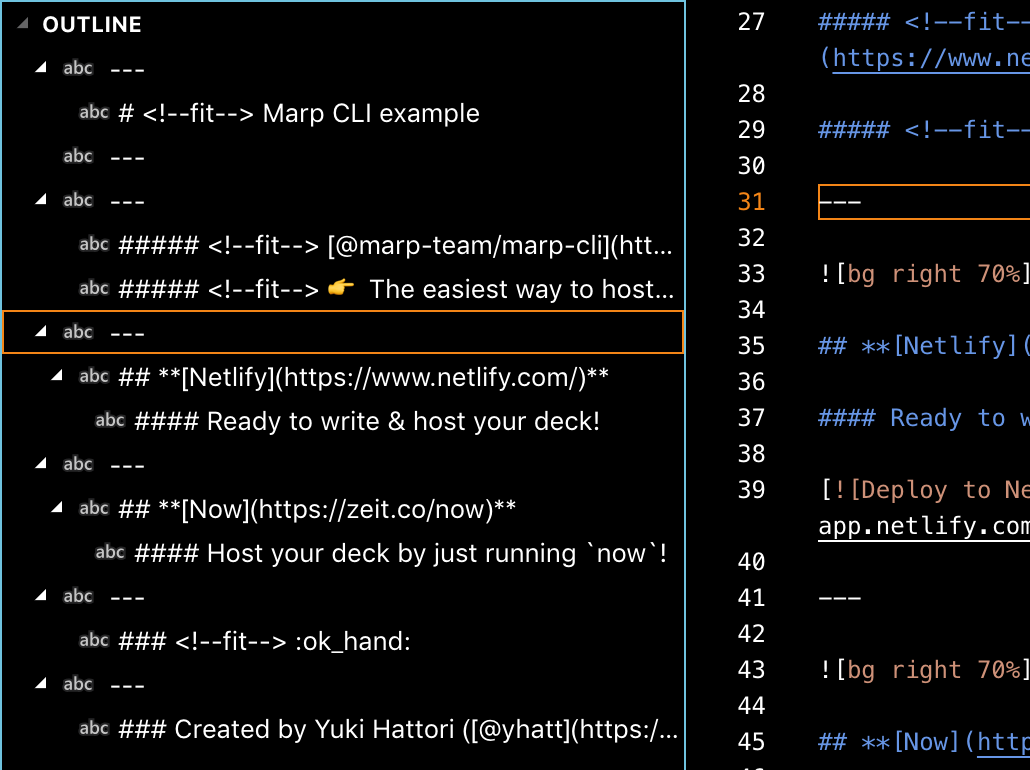This screenshot has width=1030, height=770.
Task: Click line number 41 in the editor gutter
Action: (x=751, y=597)
